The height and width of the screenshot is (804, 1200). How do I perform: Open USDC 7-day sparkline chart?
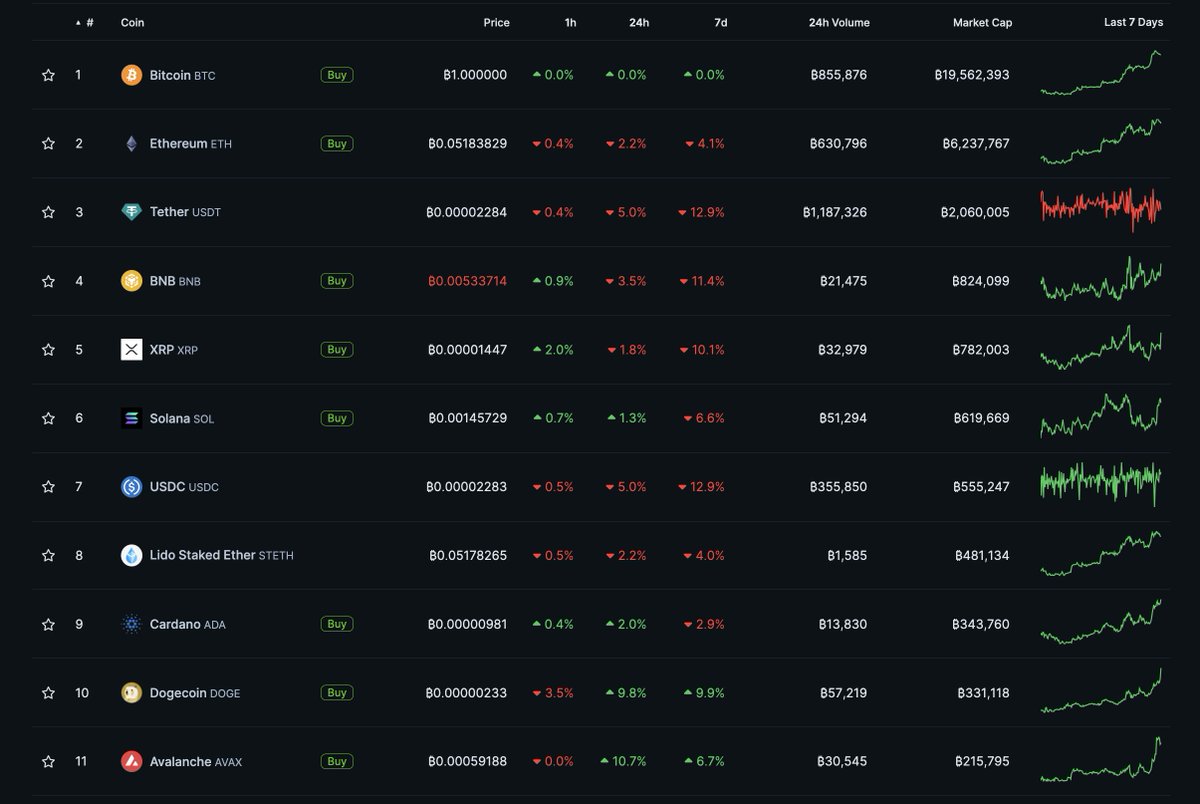pos(1101,483)
